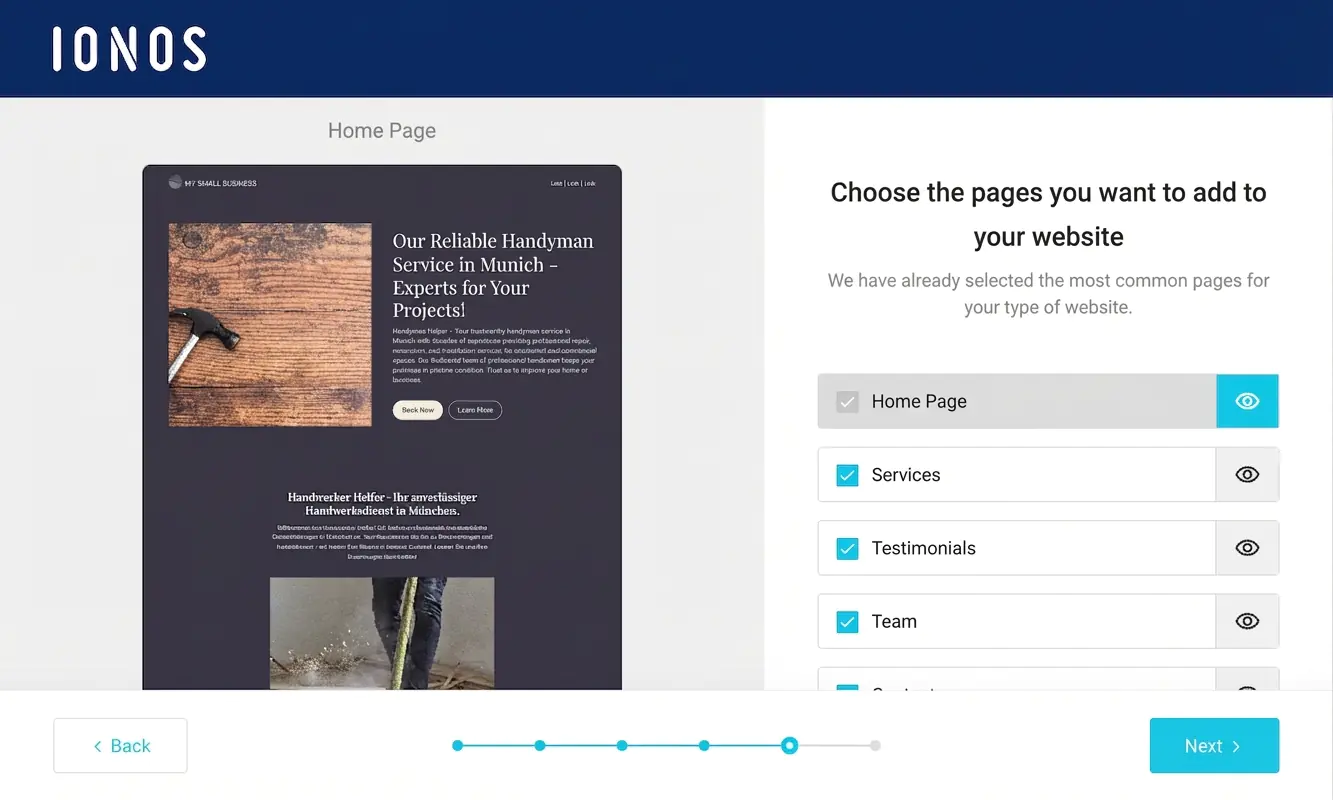Click Learn More in the site preview
Image resolution: width=1333 pixels, height=800 pixels.
click(x=474, y=410)
